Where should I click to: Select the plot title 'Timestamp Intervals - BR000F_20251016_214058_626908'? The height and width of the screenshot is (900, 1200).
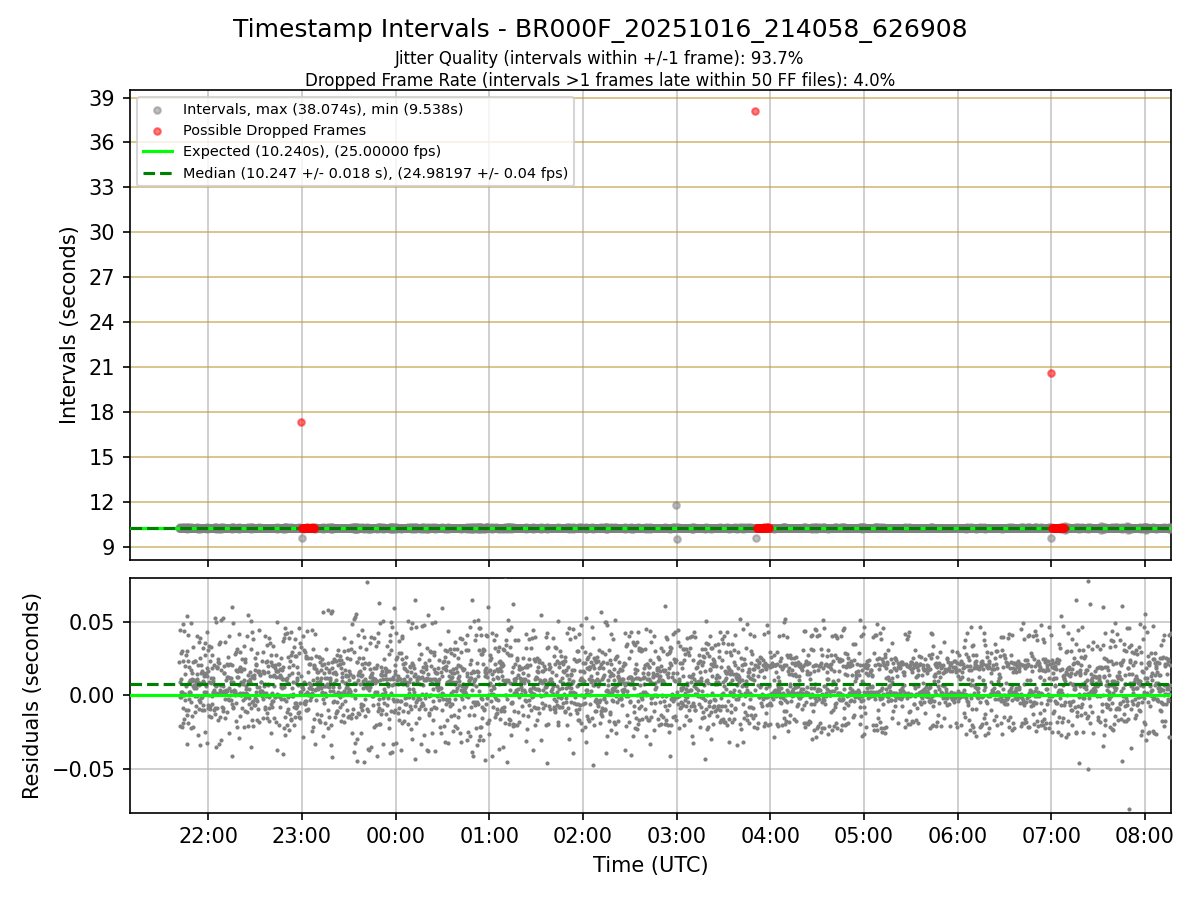click(x=600, y=29)
